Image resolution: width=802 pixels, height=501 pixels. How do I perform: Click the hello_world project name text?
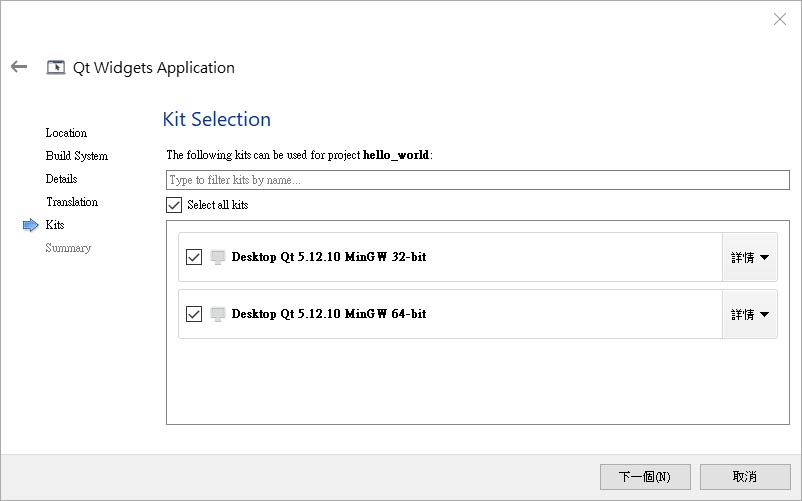click(x=396, y=155)
